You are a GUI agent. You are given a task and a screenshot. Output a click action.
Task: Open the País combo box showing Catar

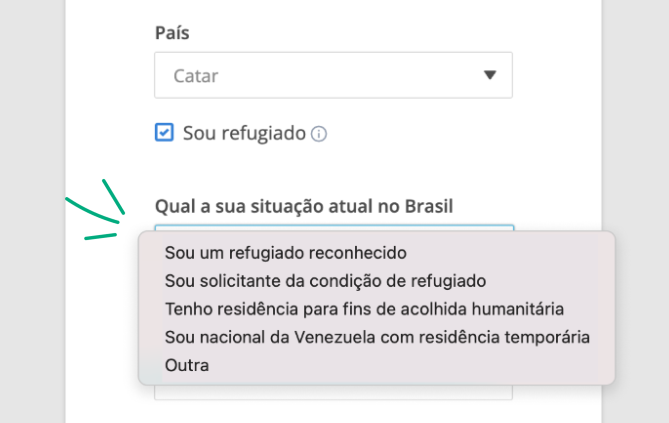tap(333, 75)
